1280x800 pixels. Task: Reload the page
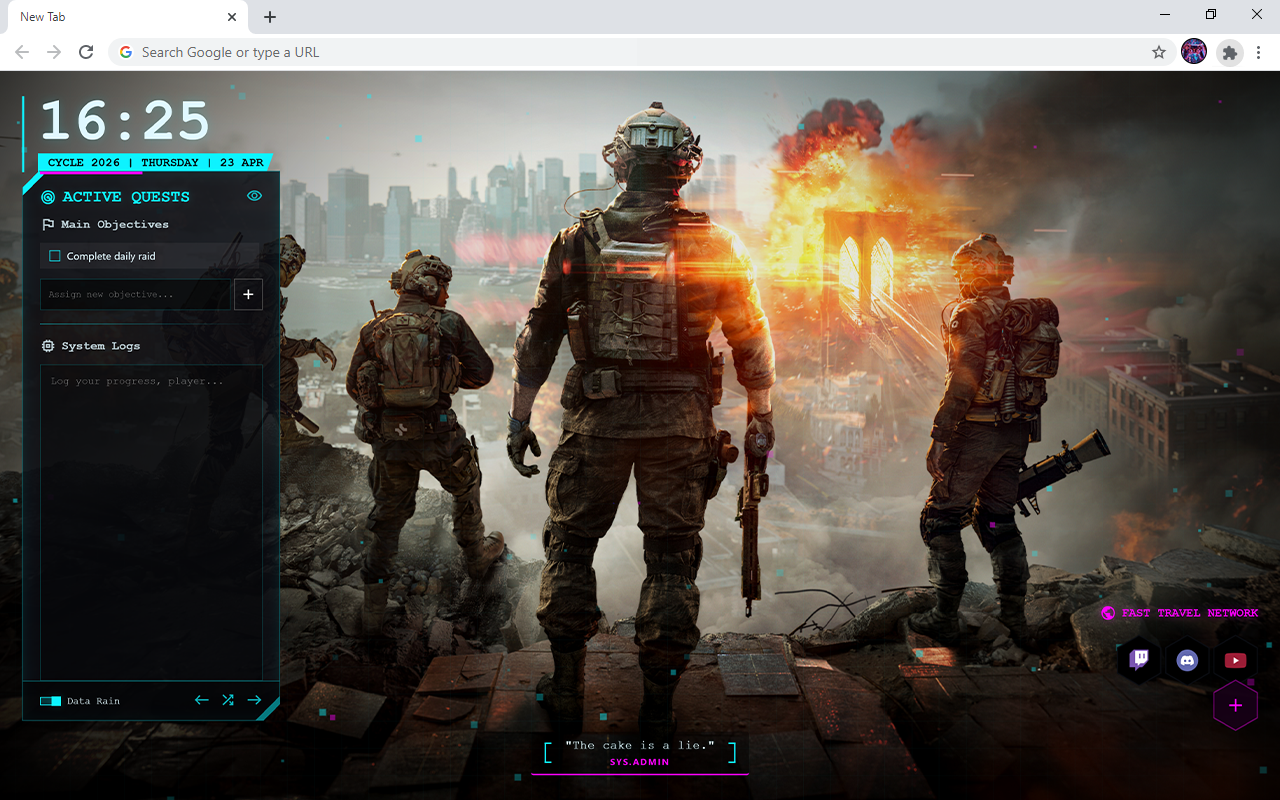[86, 52]
